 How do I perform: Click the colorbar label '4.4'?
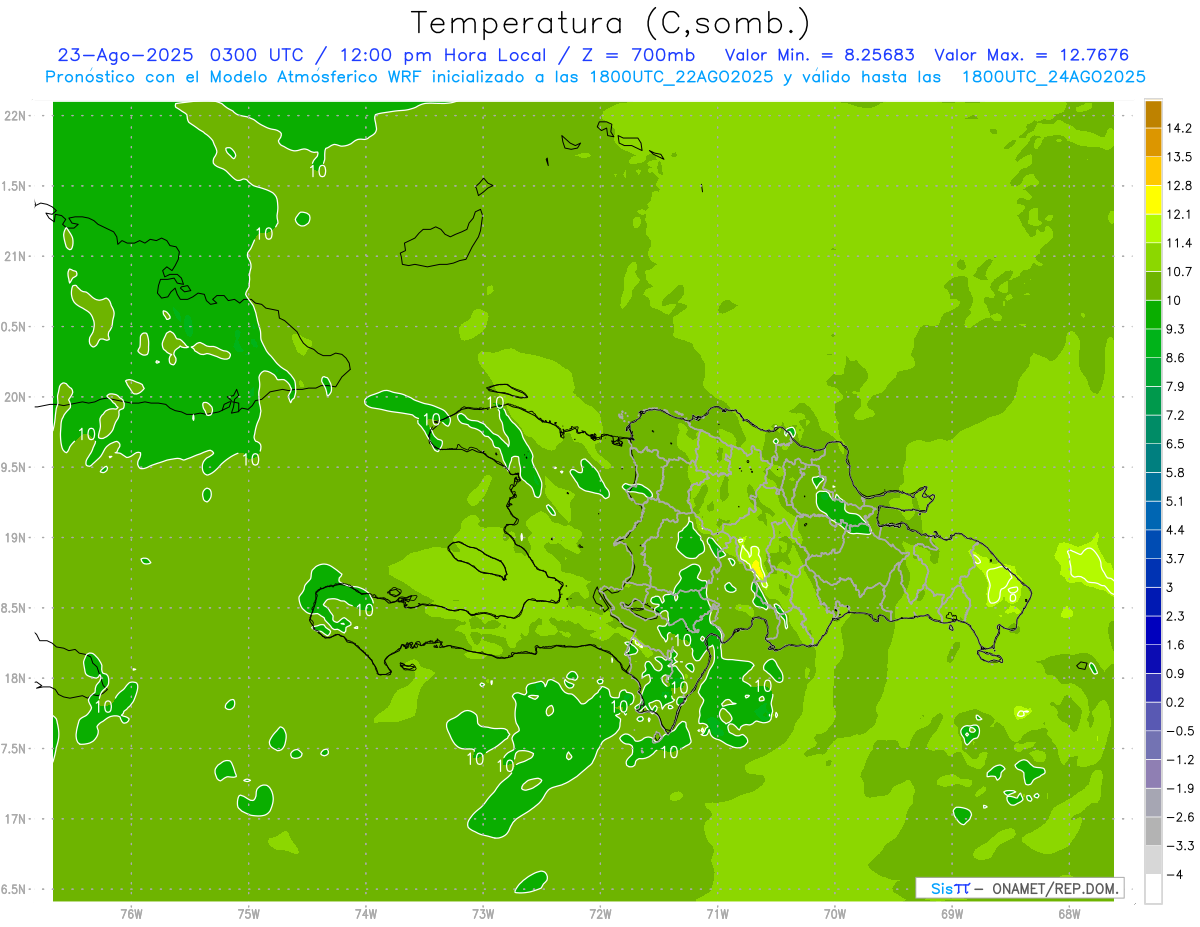1176,530
